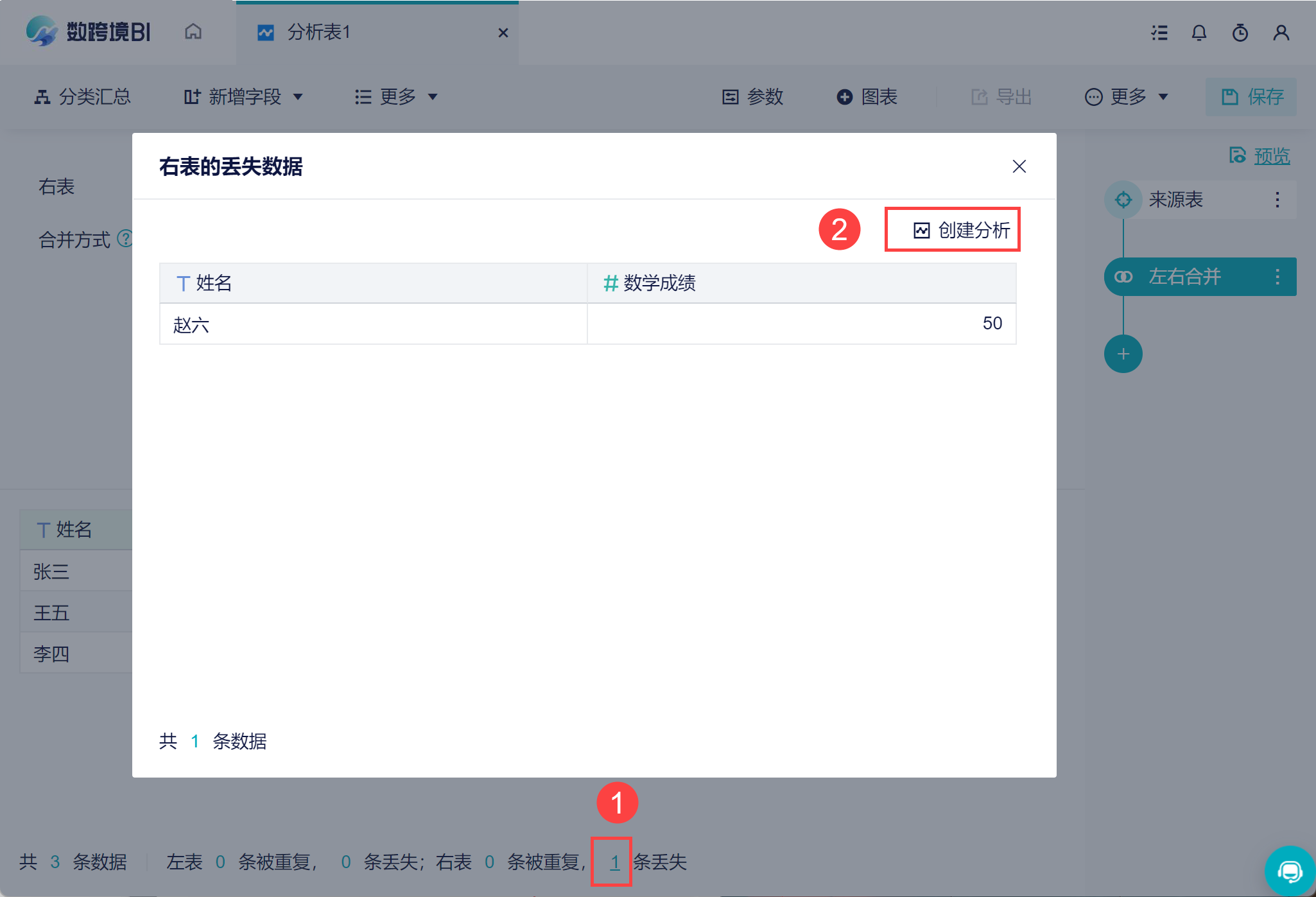The image size is (1316, 897).
Task: Open the 左右合并 node three-dot menu
Action: [1277, 277]
